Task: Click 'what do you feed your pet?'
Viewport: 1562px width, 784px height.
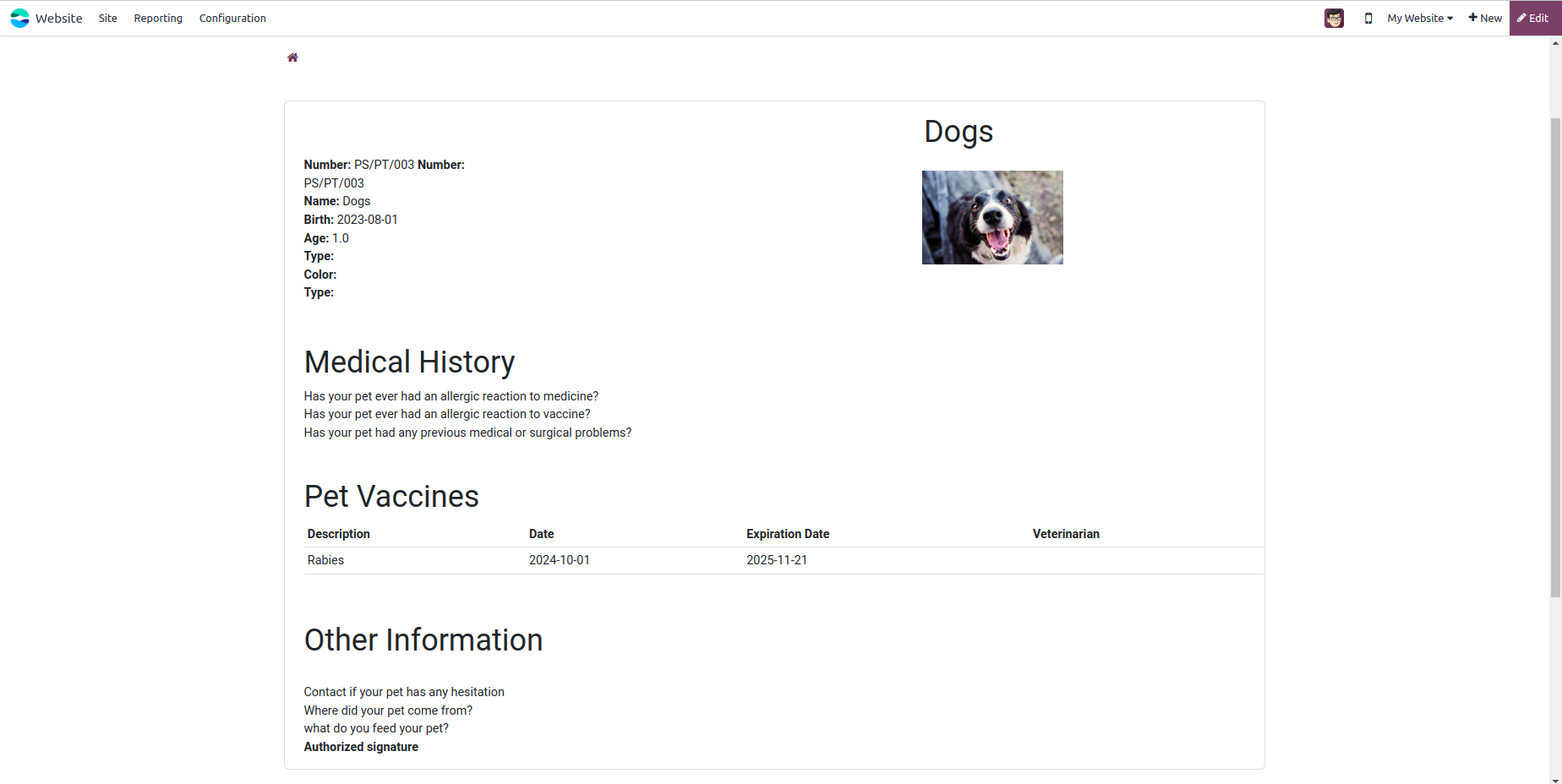Action: [376, 728]
